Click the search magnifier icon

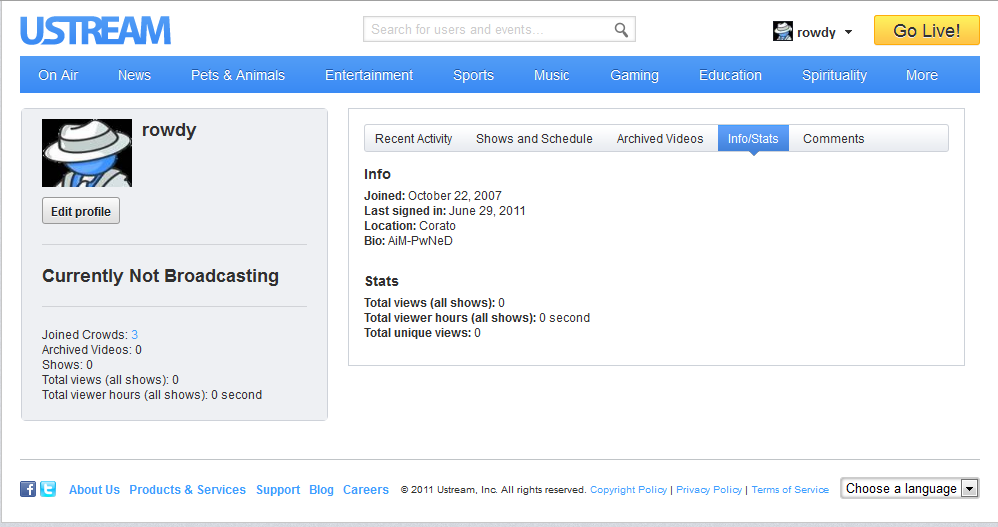[621, 29]
